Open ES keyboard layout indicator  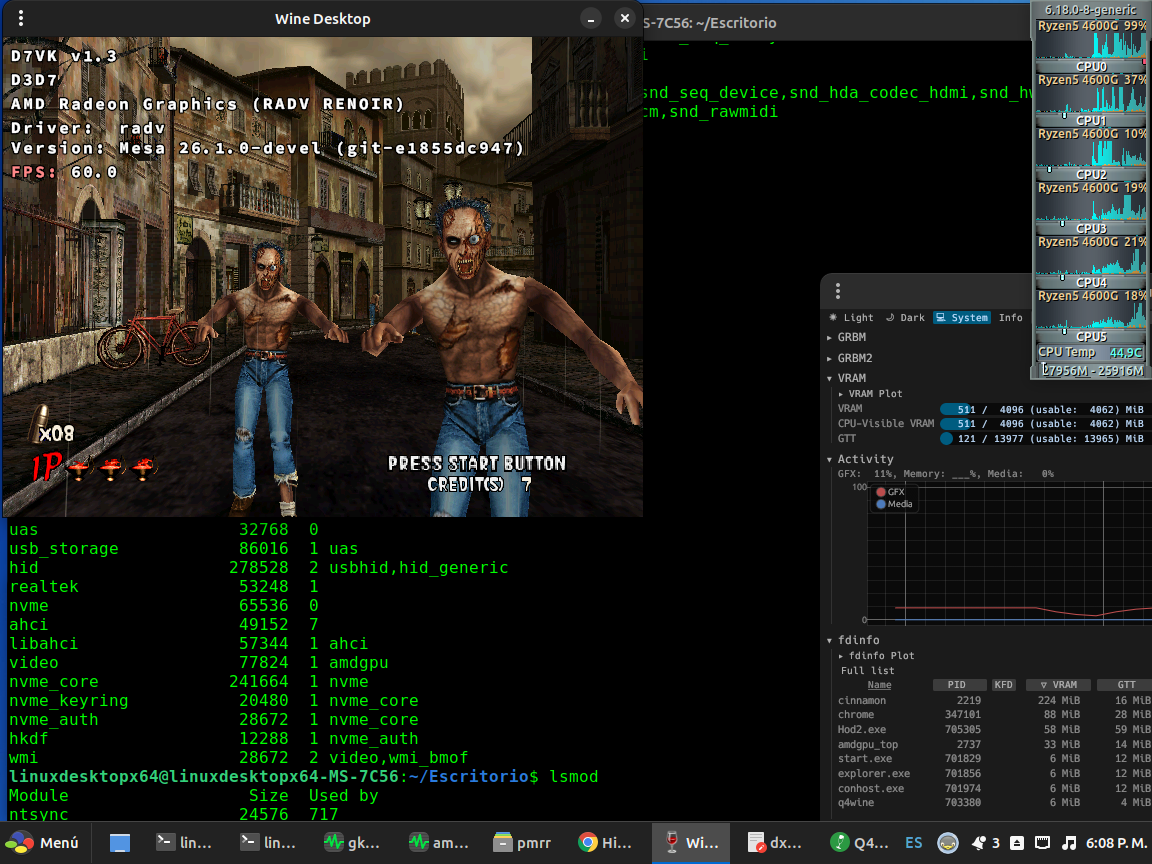click(913, 843)
